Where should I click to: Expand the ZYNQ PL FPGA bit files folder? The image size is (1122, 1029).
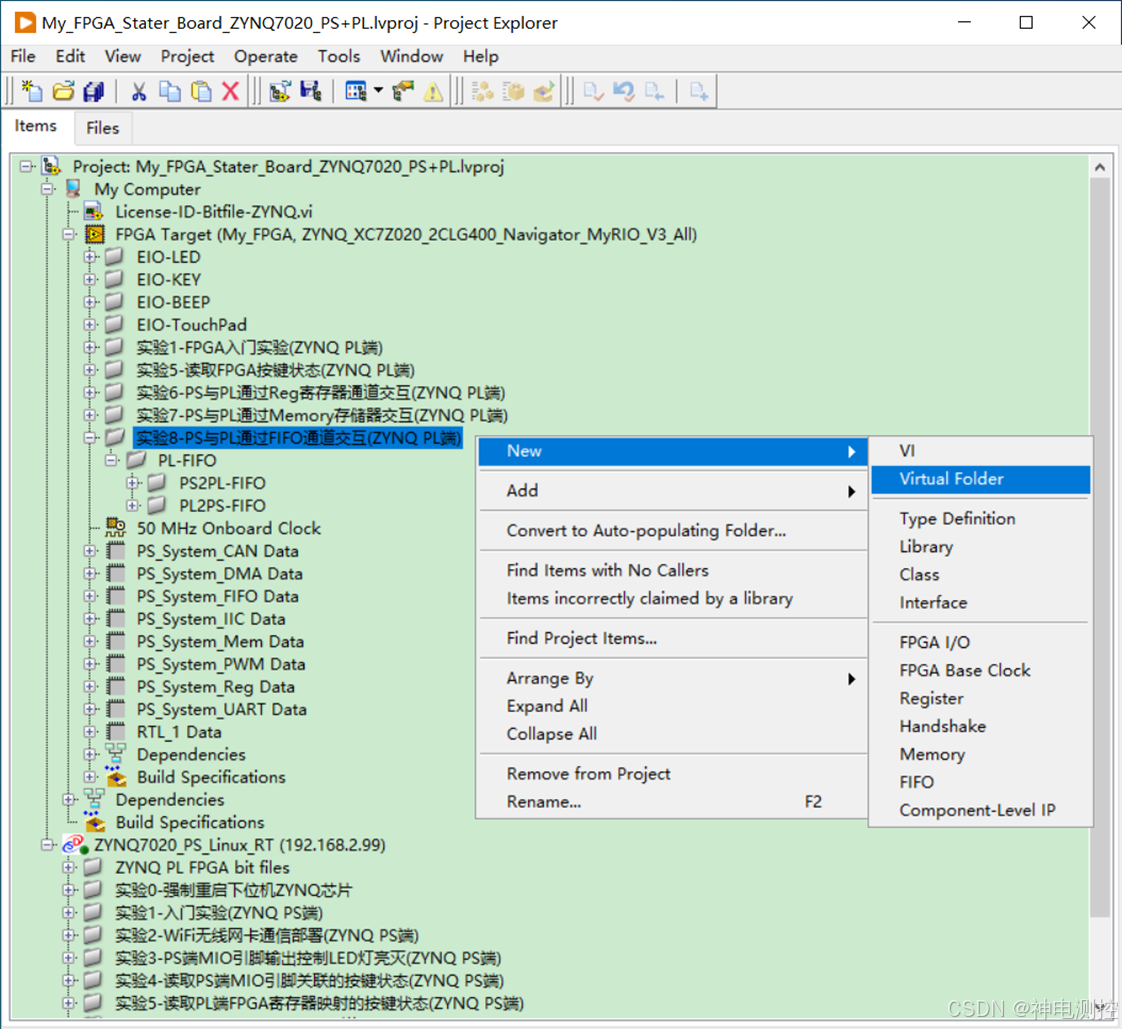click(69, 867)
